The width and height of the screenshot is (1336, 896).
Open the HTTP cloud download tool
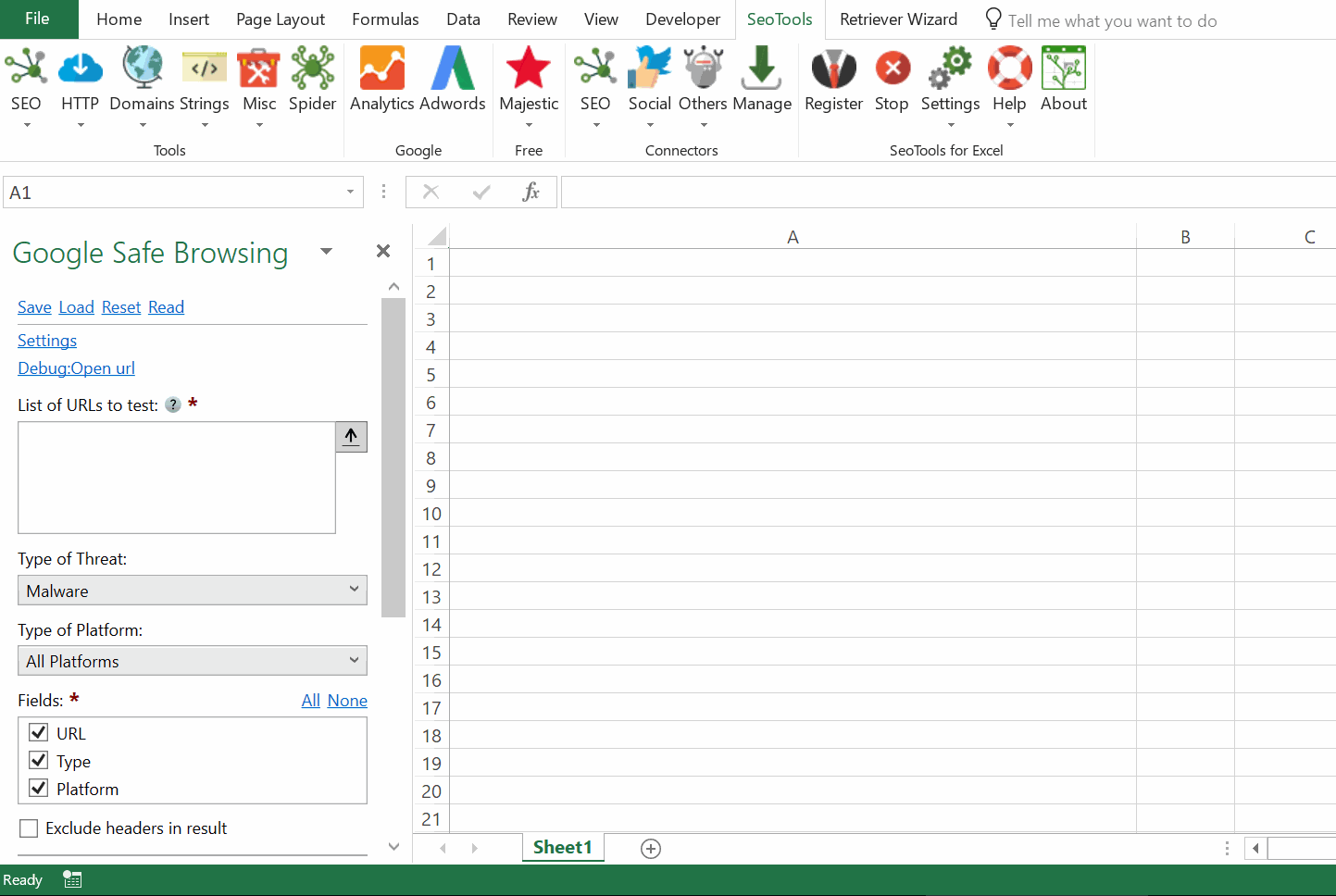(x=81, y=68)
